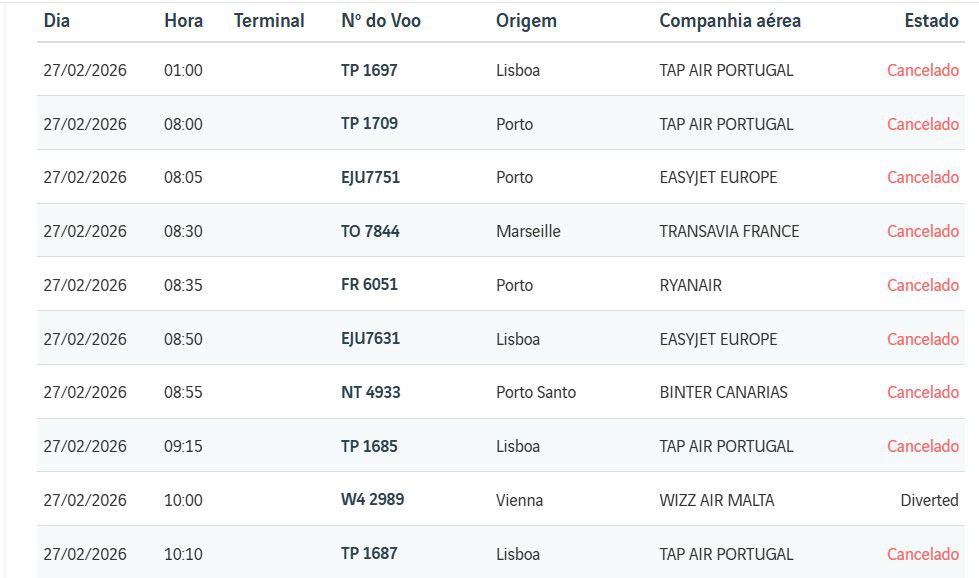979x578 pixels.
Task: Click the W4 2989 flight number
Action: pos(372,499)
